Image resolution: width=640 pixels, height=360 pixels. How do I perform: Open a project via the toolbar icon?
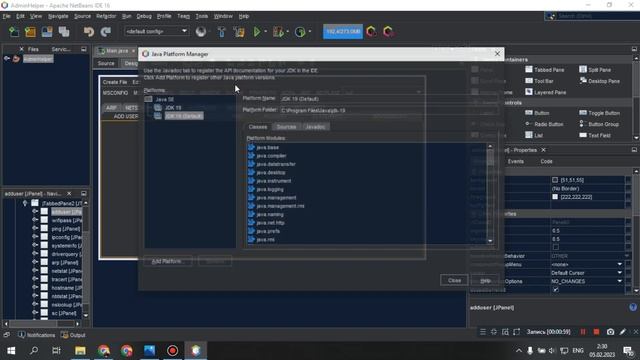point(47,32)
